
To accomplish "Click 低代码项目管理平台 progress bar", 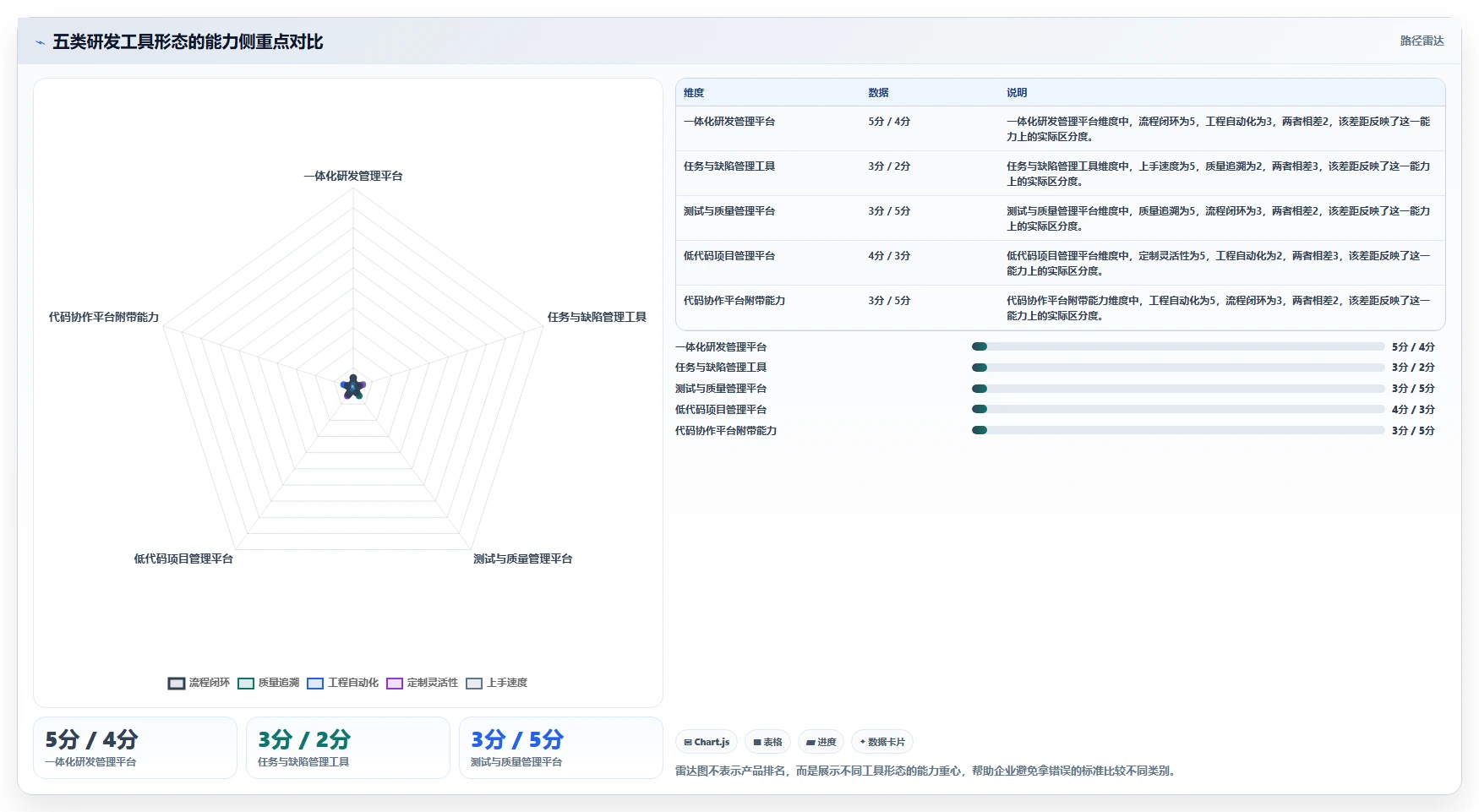I will point(1178,409).
